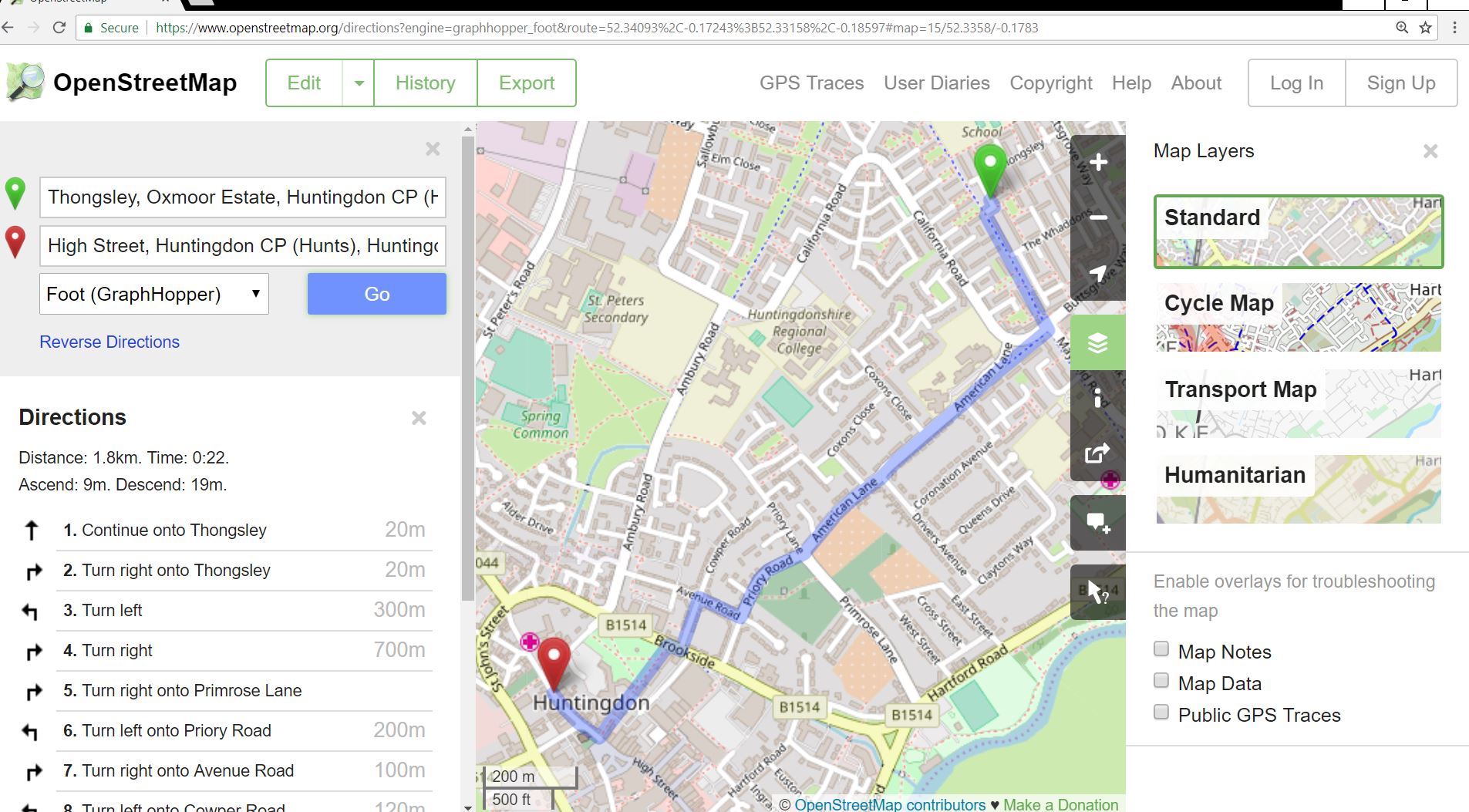Image resolution: width=1469 pixels, height=812 pixels.
Task: Open the Share map panel
Action: click(1098, 453)
